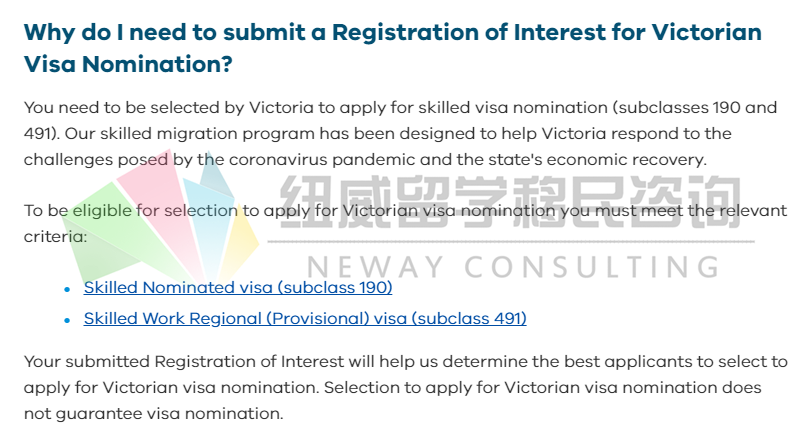
Task: Click the text "not guarantee visa nomination."
Action: (154, 414)
